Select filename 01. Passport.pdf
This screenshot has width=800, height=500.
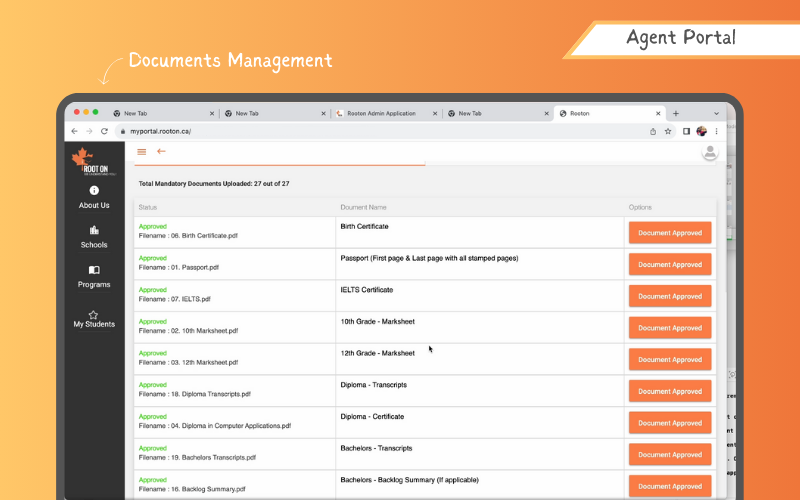pyautogui.click(x=179, y=267)
